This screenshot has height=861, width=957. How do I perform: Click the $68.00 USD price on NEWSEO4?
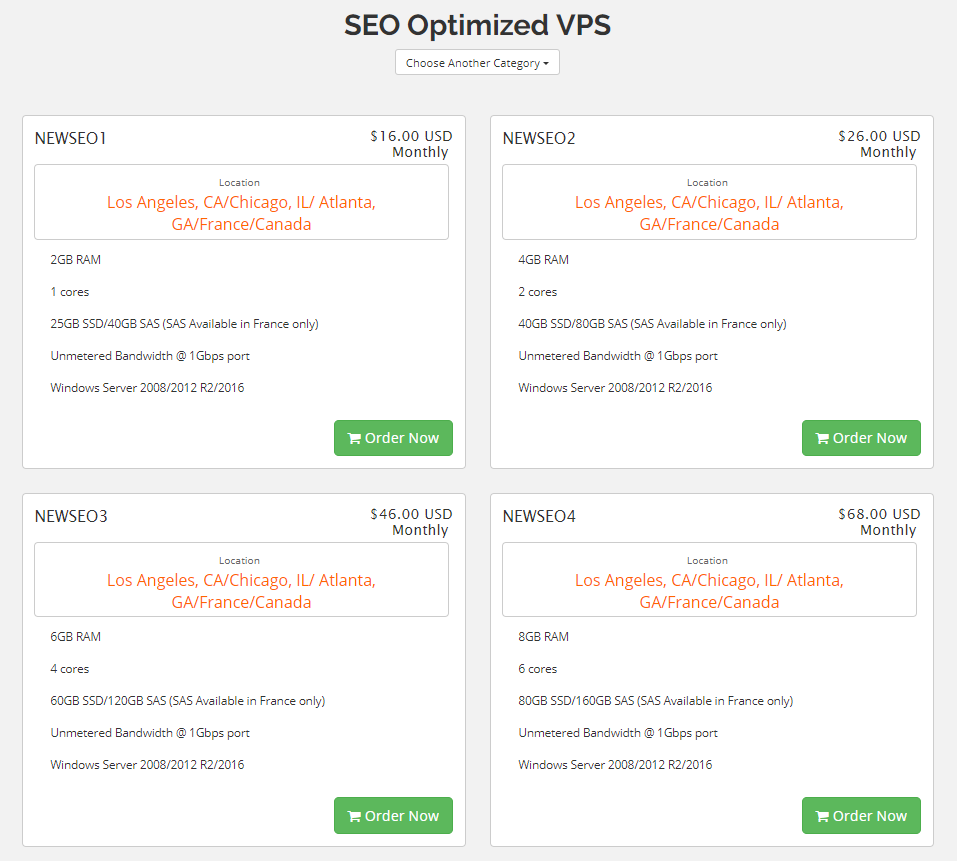click(879, 514)
